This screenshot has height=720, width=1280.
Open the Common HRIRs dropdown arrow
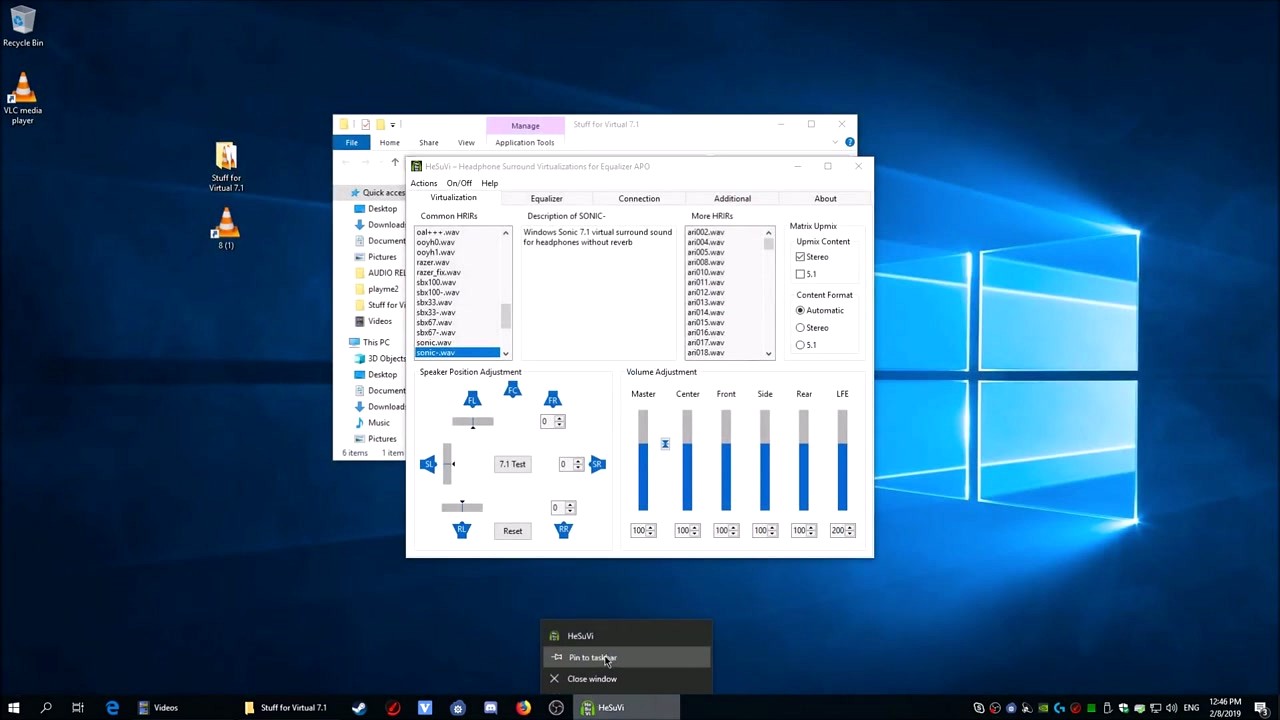pyautogui.click(x=505, y=353)
